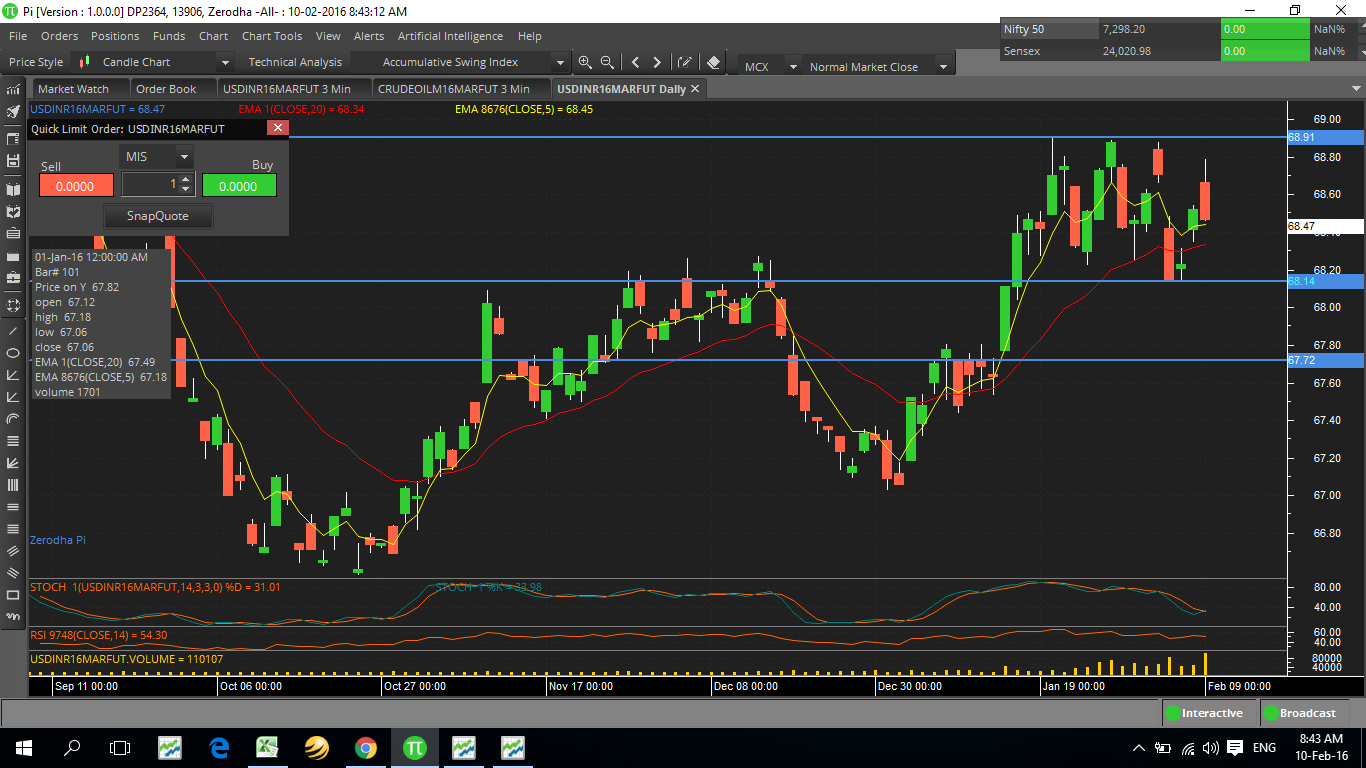Click the zoom out magnifier icon
This screenshot has width=1366, height=768.
pos(607,62)
